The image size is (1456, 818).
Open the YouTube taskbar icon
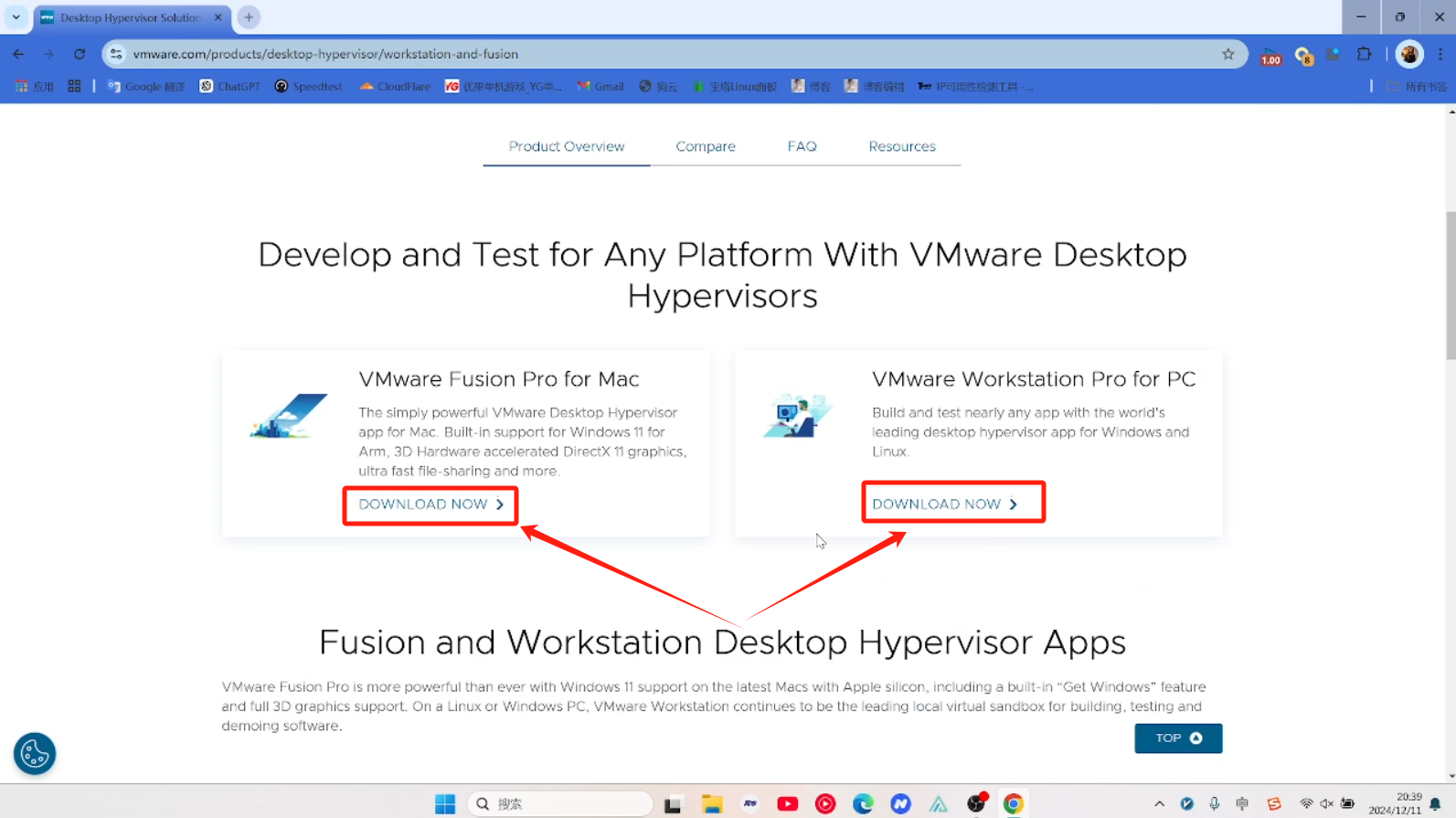pyautogui.click(x=787, y=803)
